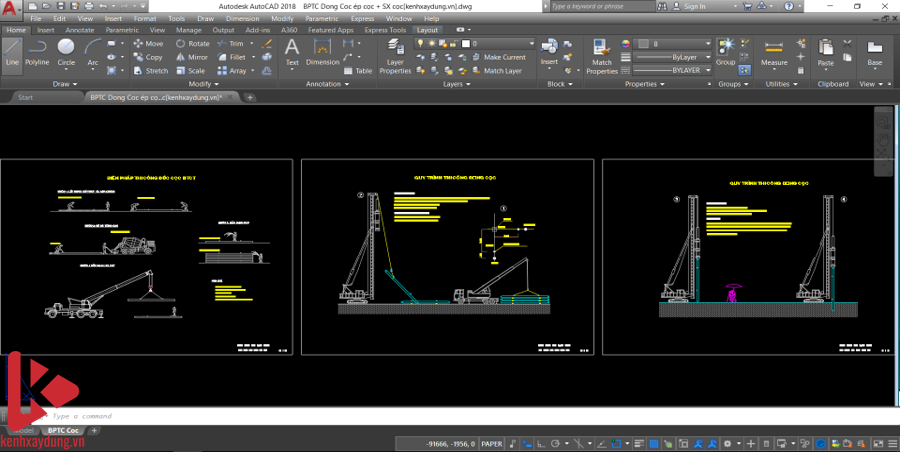Toggle the PAPER space button in status bar

coord(494,442)
